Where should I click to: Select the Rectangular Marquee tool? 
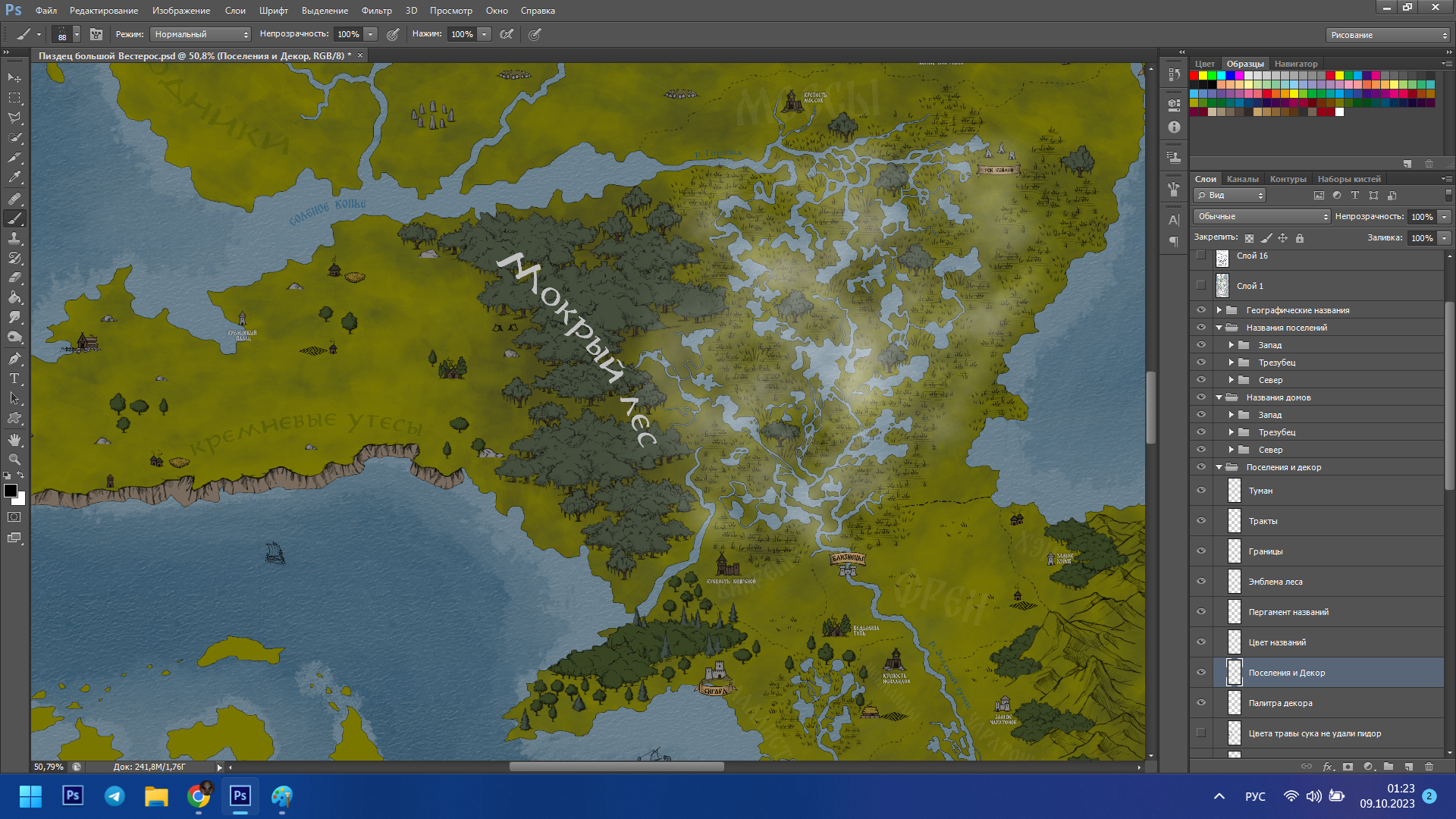[x=14, y=98]
